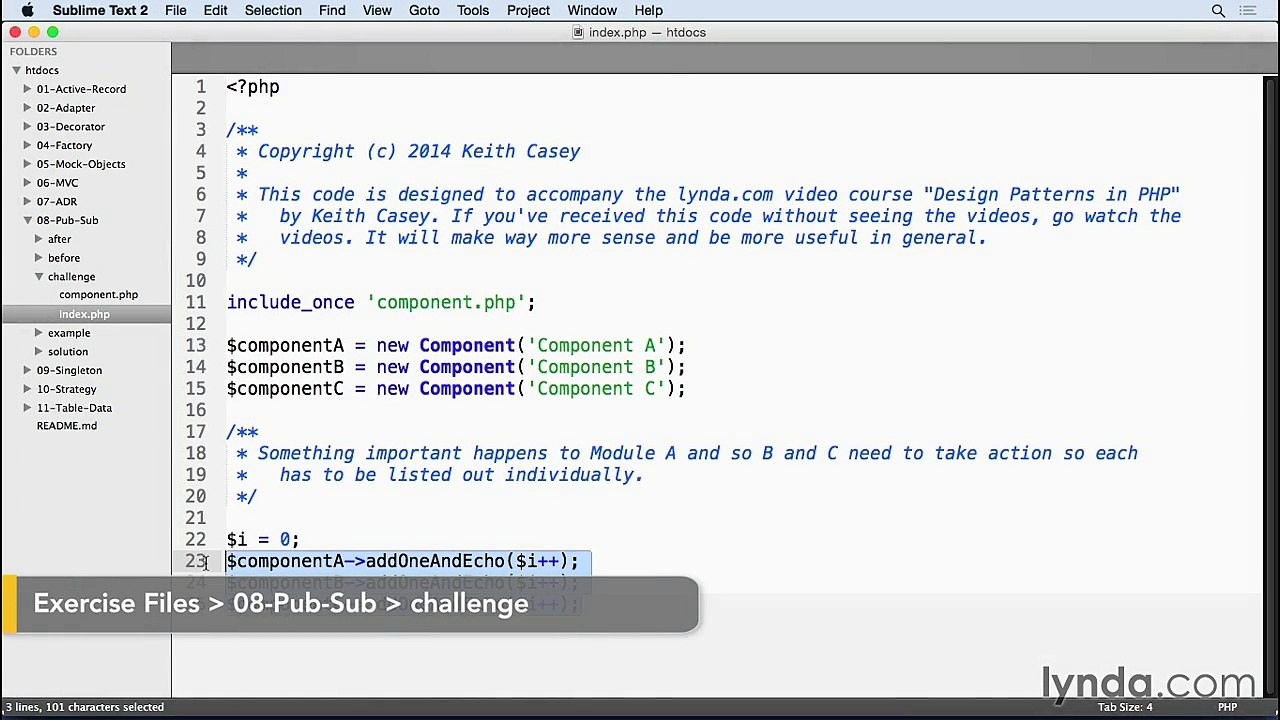Open Spotlight search in the menu bar
1280x720 pixels.
pos(1218,11)
